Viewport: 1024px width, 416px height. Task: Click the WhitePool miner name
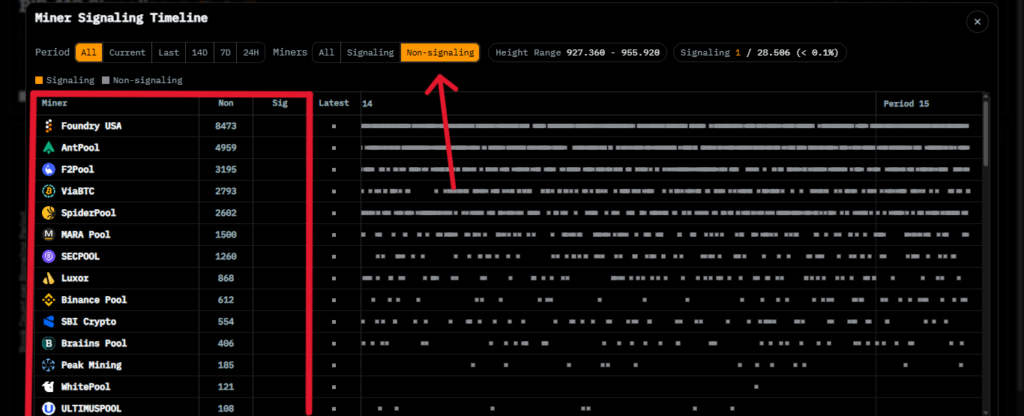click(x=86, y=387)
